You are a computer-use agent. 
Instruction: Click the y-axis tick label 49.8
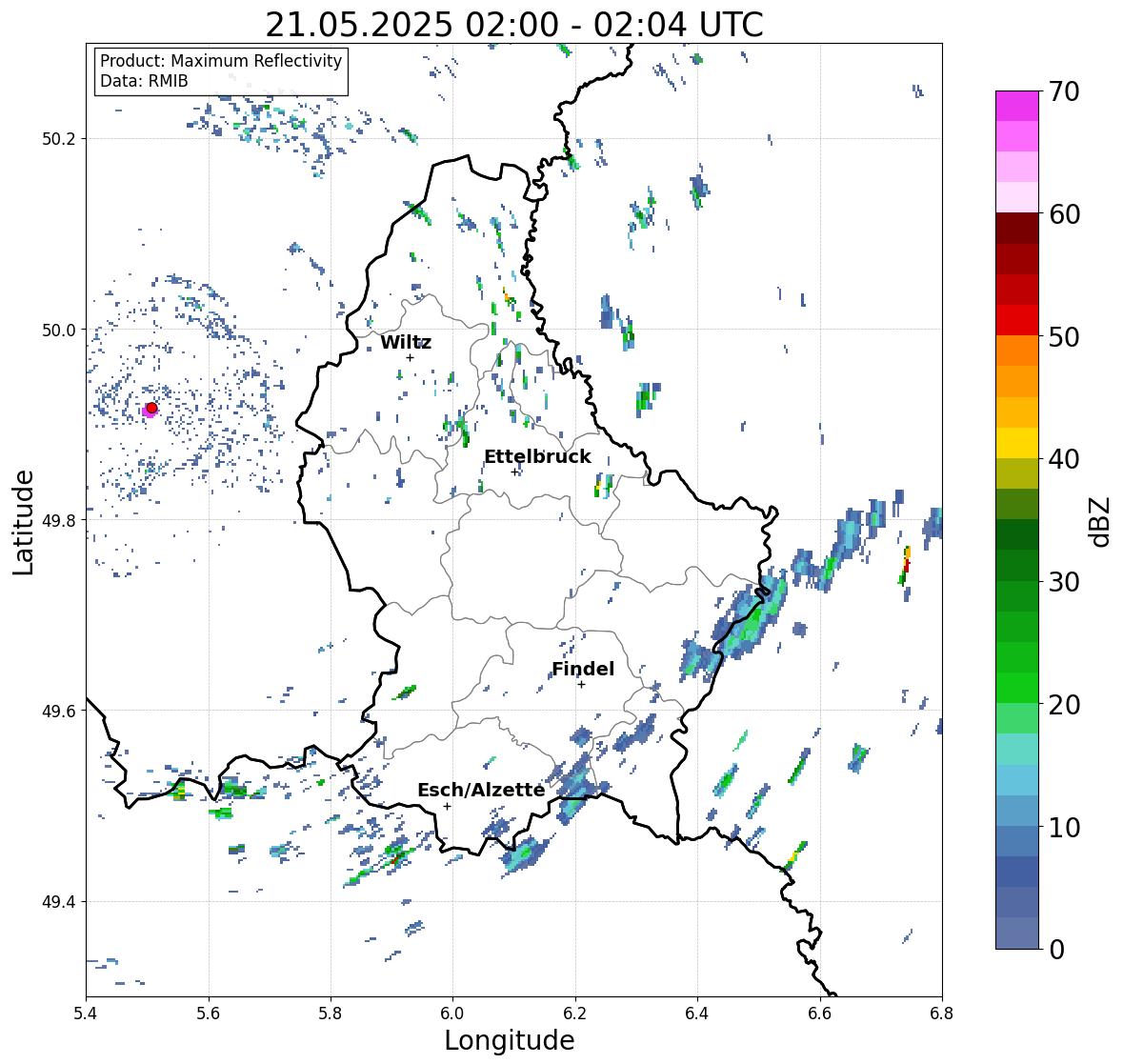(58, 520)
